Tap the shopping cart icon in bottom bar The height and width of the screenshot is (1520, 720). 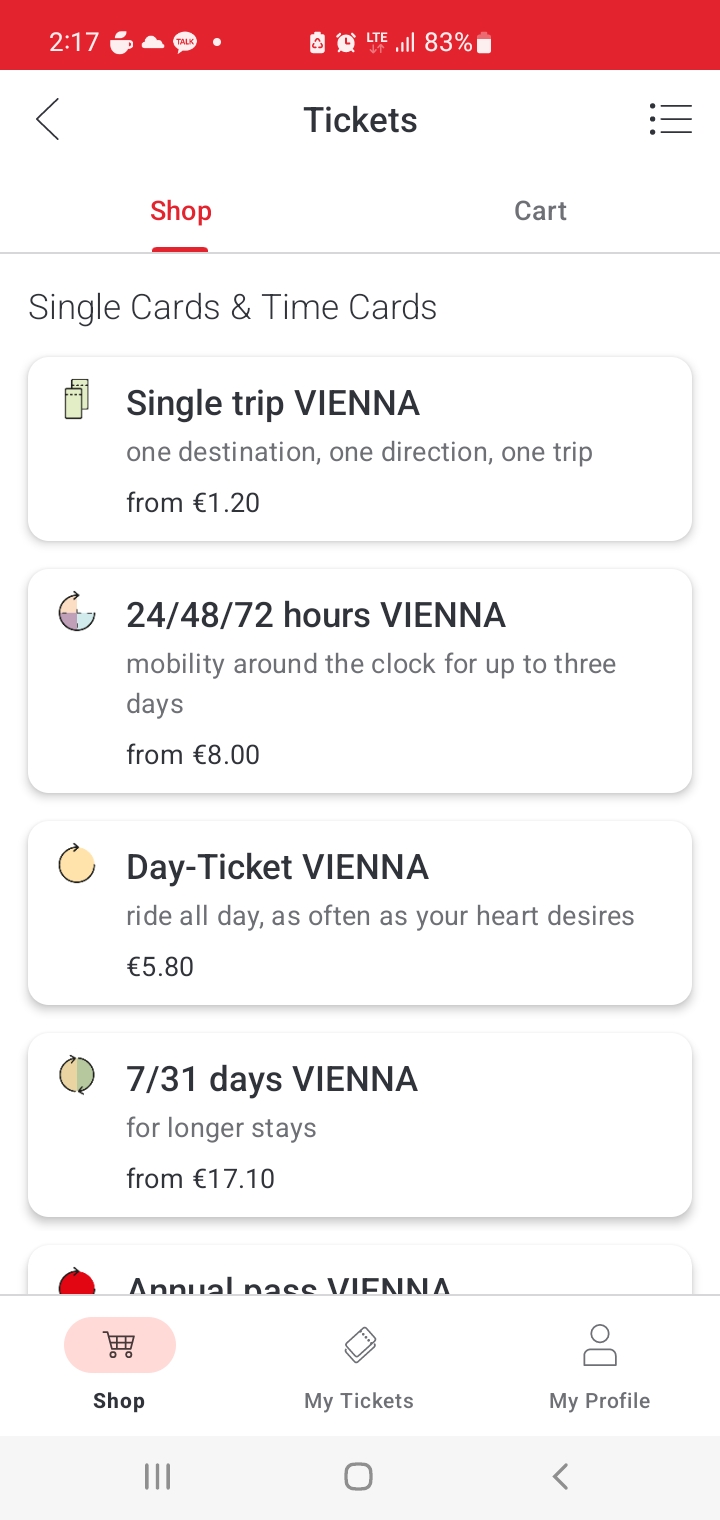[x=120, y=1345]
